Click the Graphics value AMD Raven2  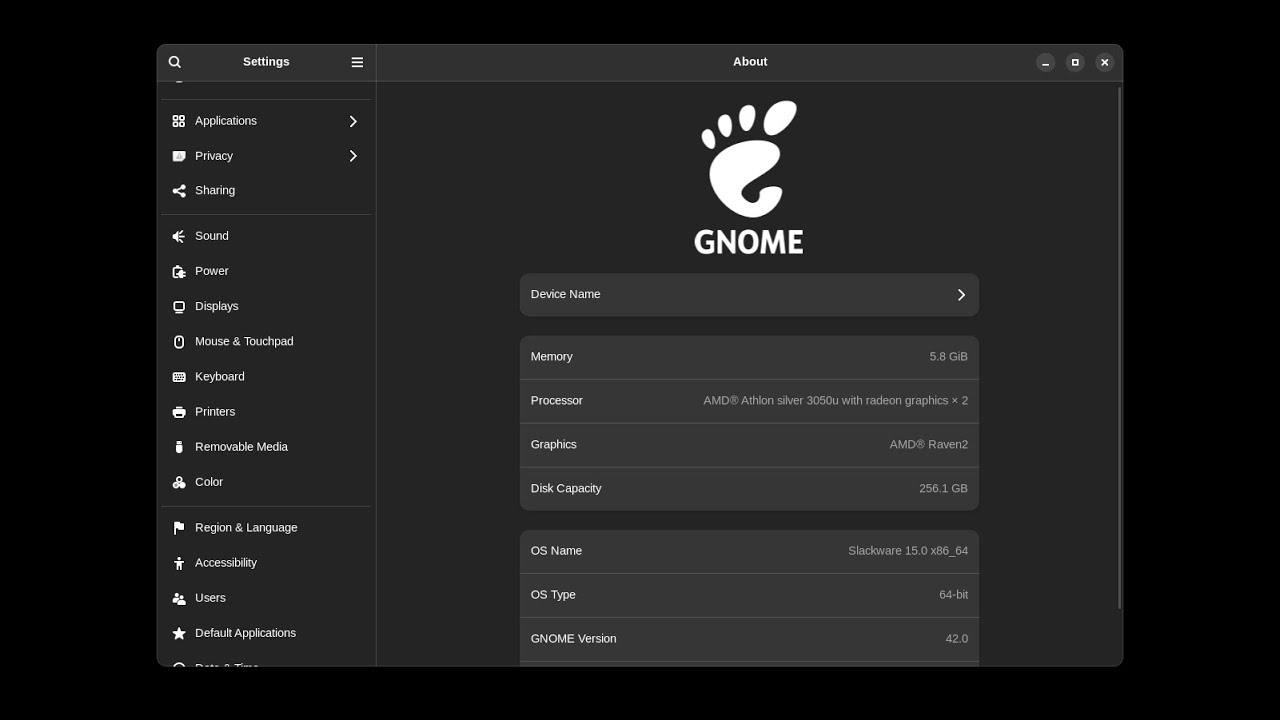pyautogui.click(x=929, y=445)
